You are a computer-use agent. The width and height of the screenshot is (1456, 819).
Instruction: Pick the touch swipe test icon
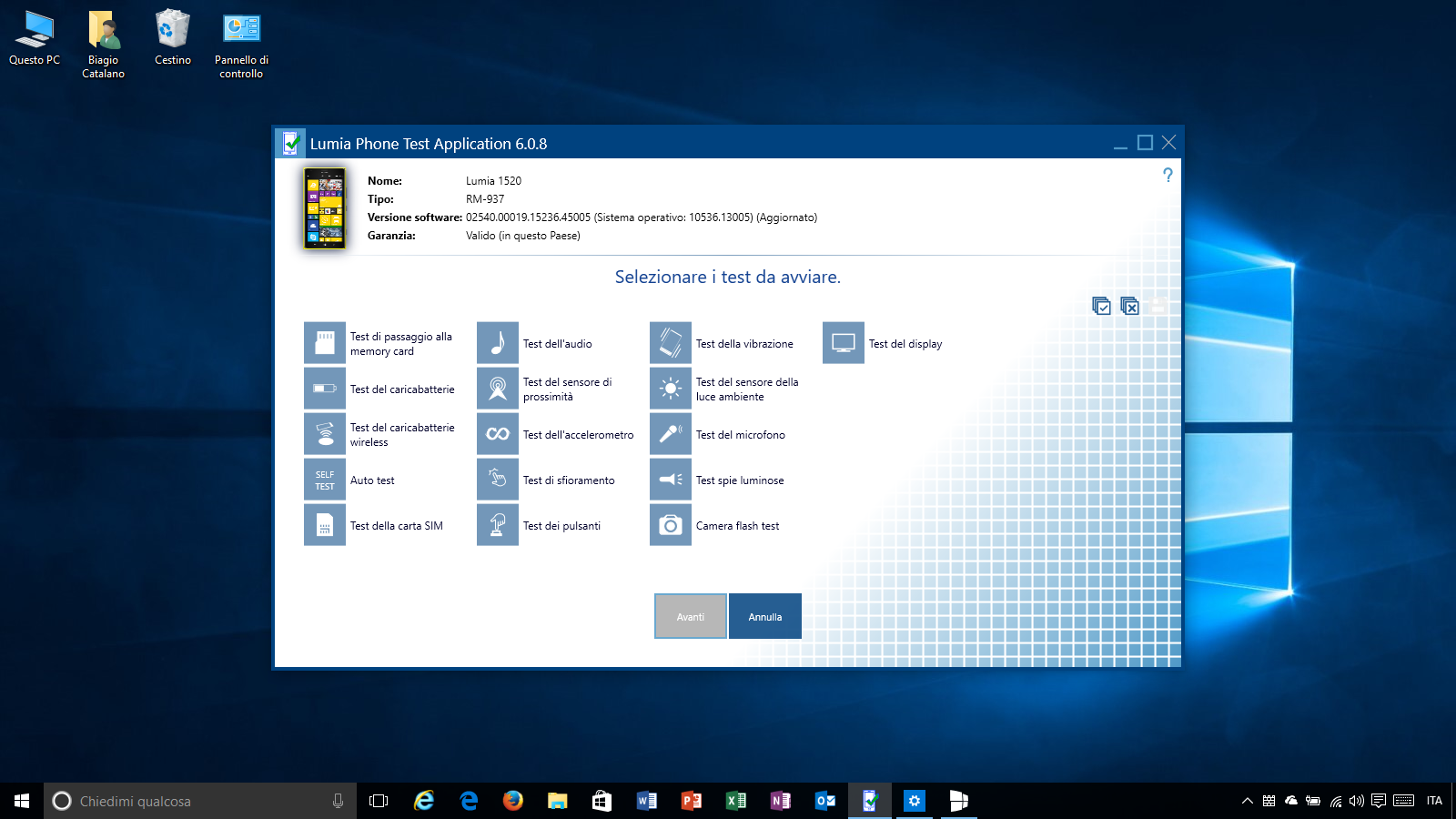(498, 480)
